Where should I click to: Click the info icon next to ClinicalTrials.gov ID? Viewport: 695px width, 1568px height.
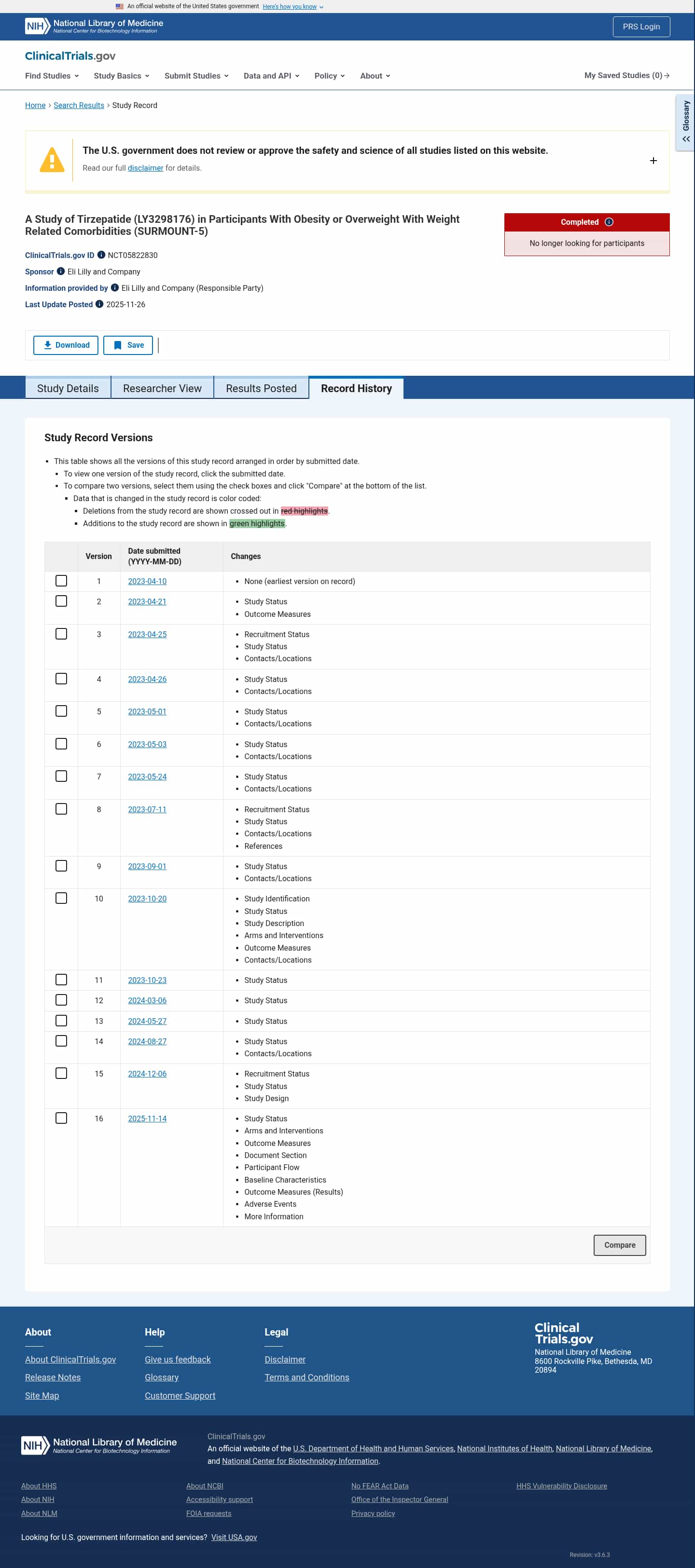pos(101,255)
